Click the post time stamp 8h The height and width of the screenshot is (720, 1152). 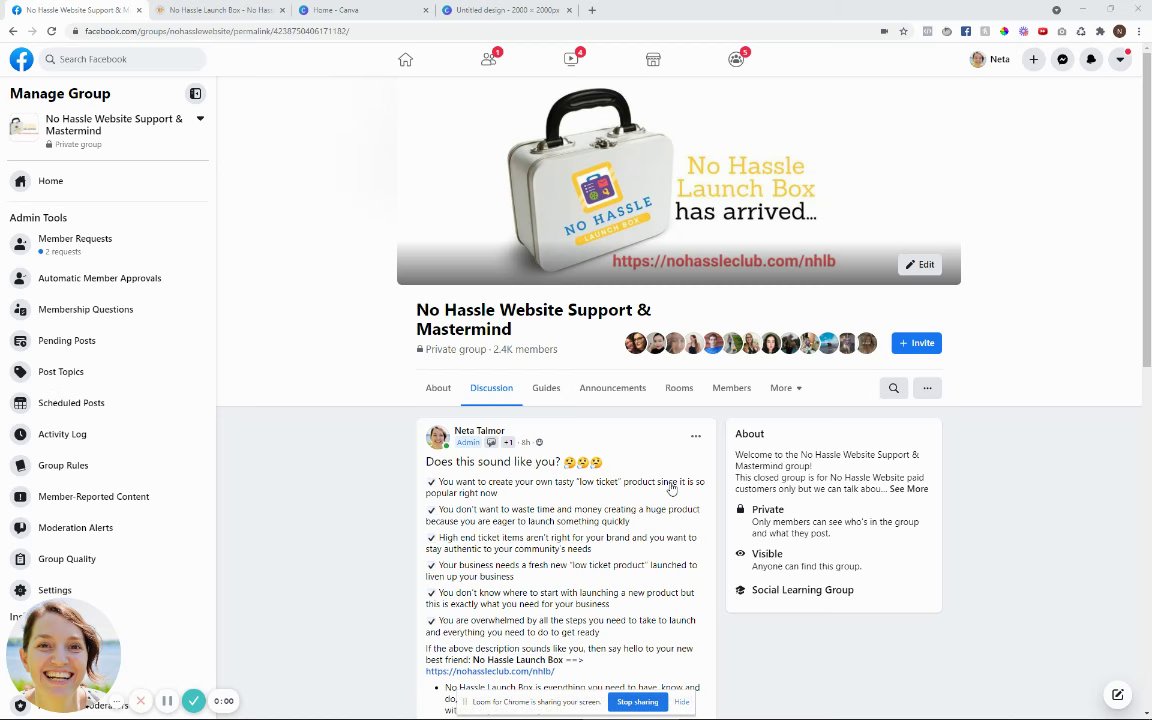click(x=525, y=443)
